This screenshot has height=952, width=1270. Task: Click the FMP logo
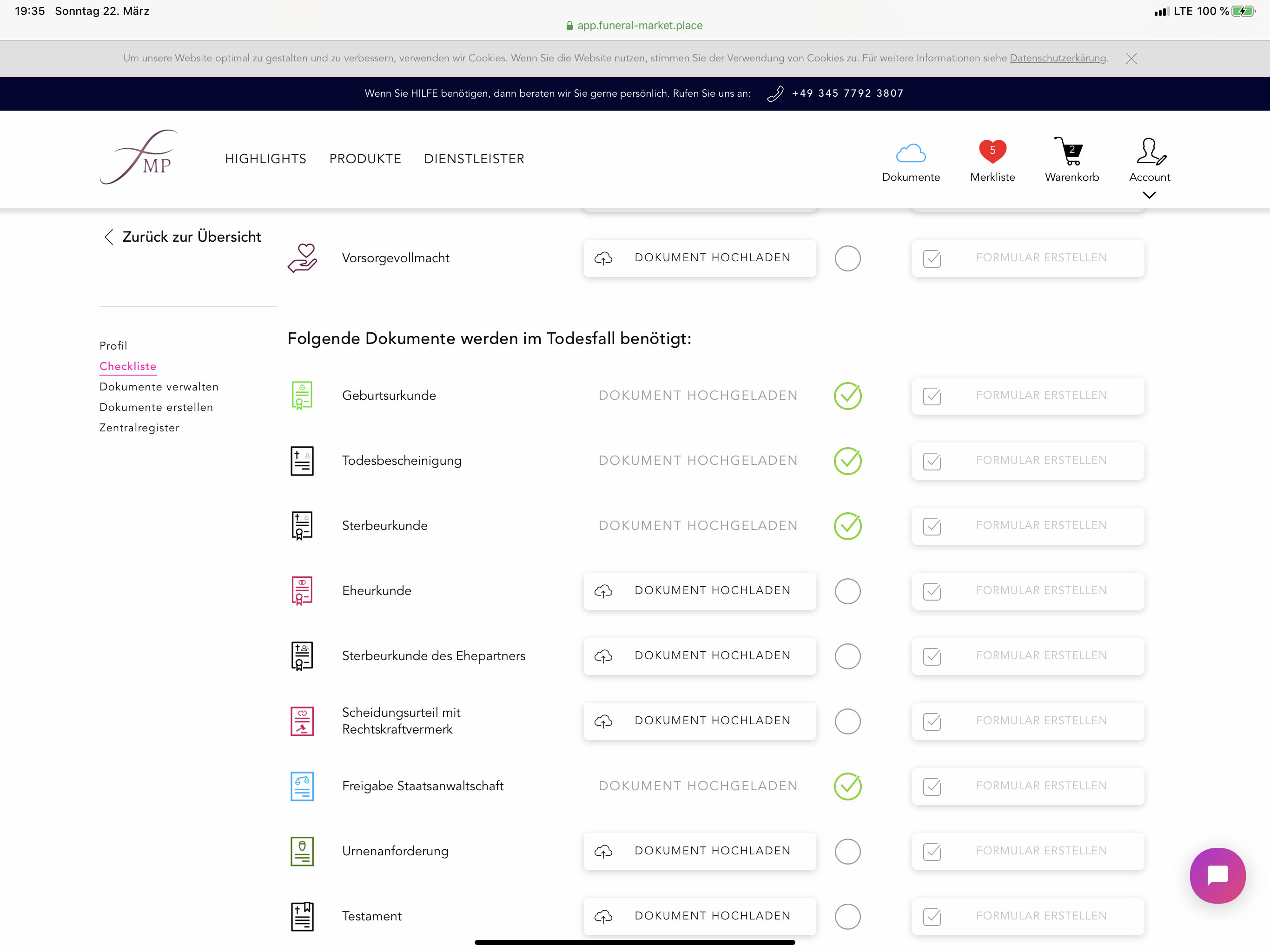tap(139, 157)
